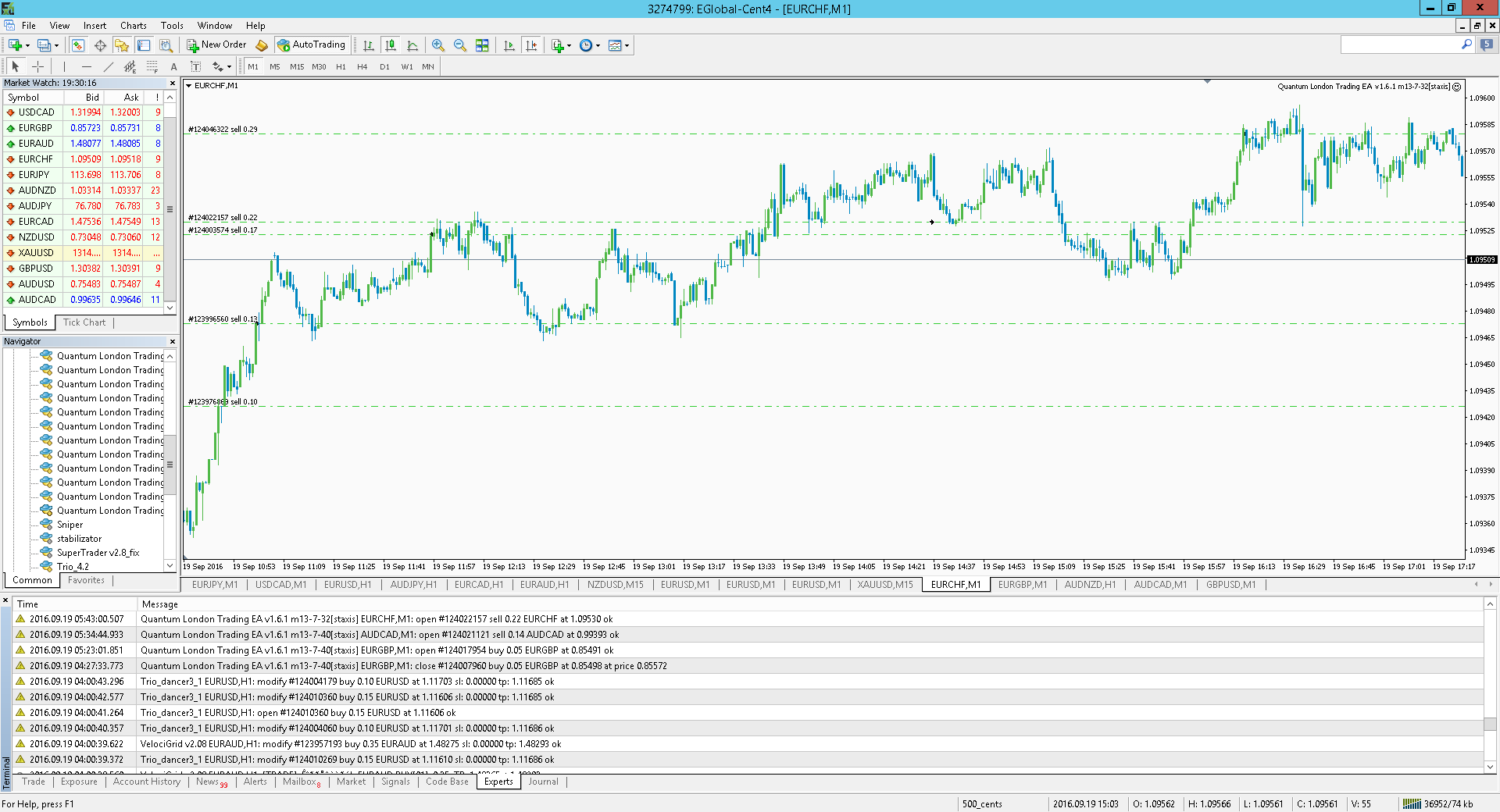1500x812 pixels.
Task: Switch to the Account History tab
Action: pos(146,782)
